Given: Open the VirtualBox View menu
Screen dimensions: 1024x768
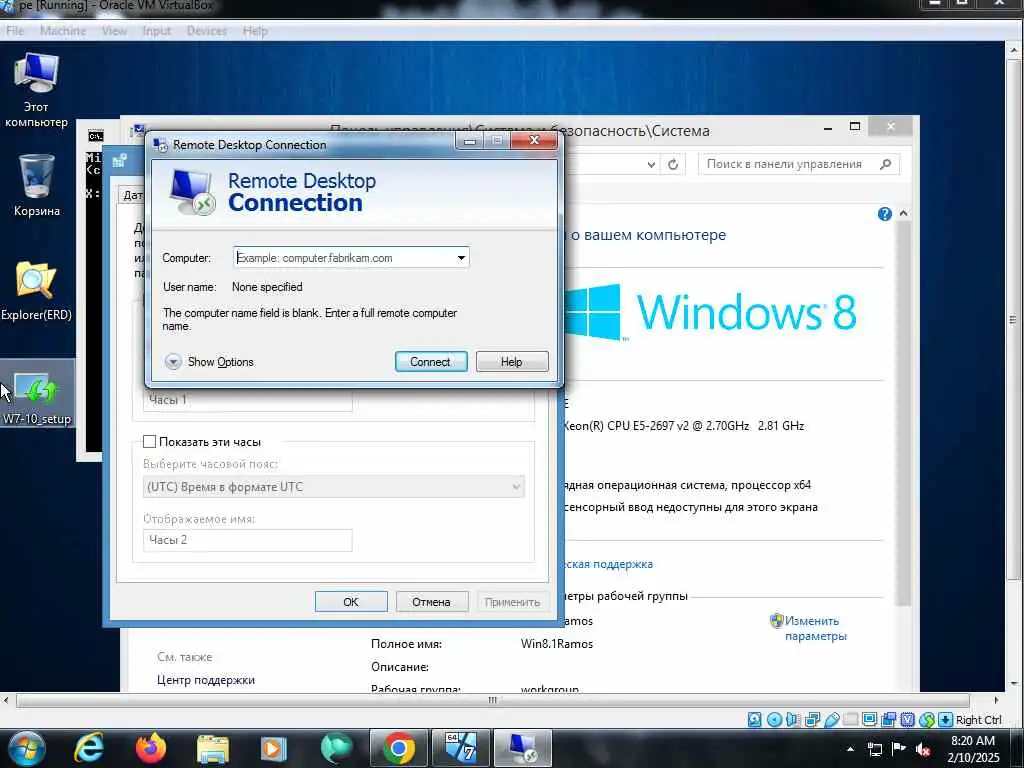Looking at the screenshot, I should pyautogui.click(x=114, y=31).
